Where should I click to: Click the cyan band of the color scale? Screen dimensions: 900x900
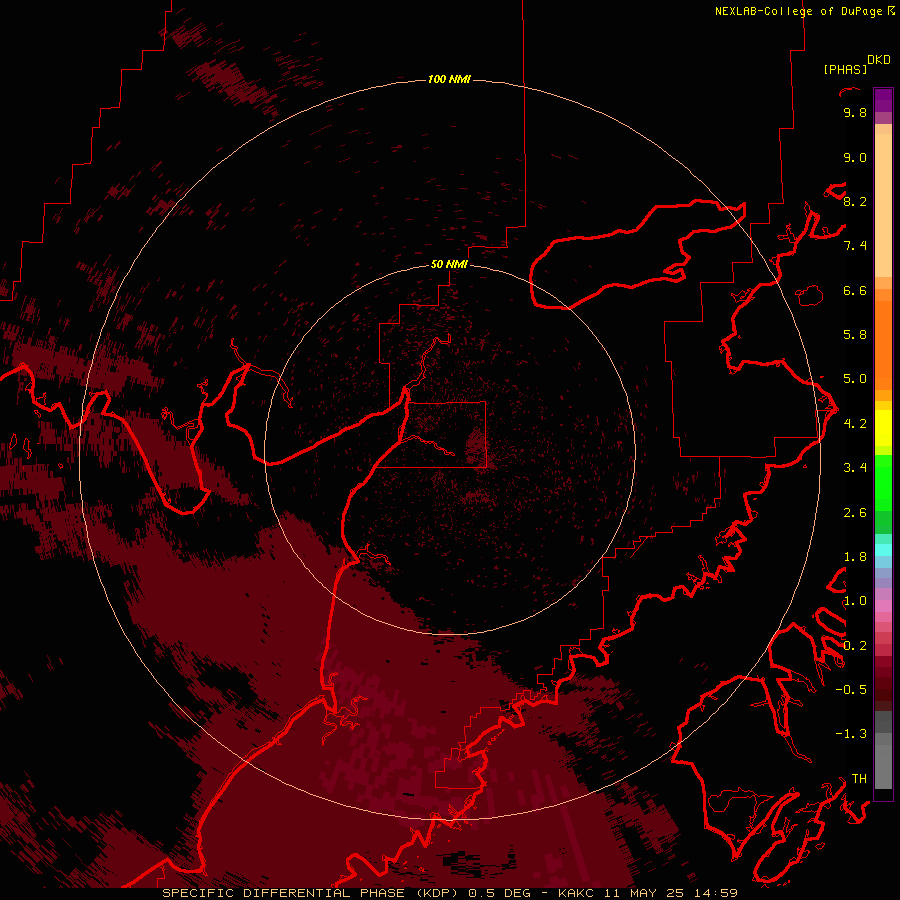pos(883,550)
